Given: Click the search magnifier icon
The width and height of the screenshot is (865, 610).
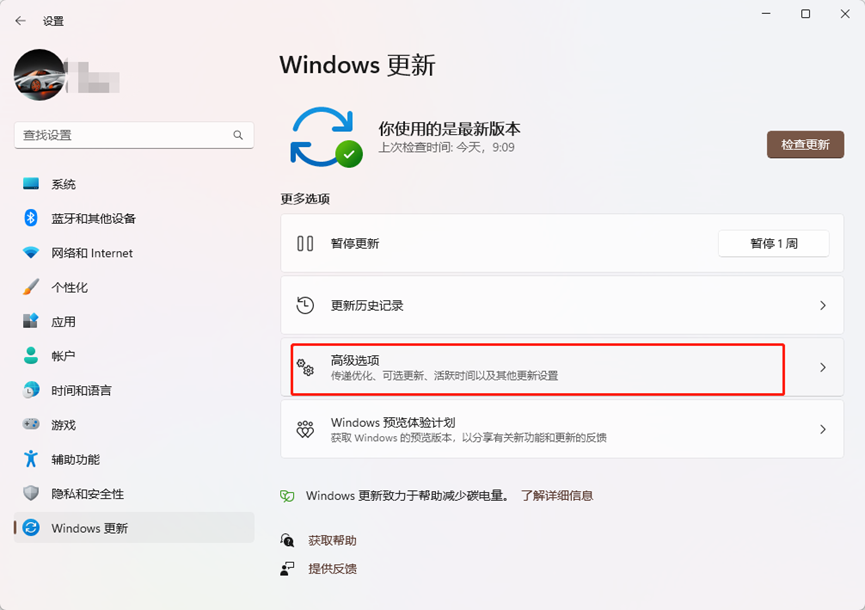Looking at the screenshot, I should [x=238, y=135].
